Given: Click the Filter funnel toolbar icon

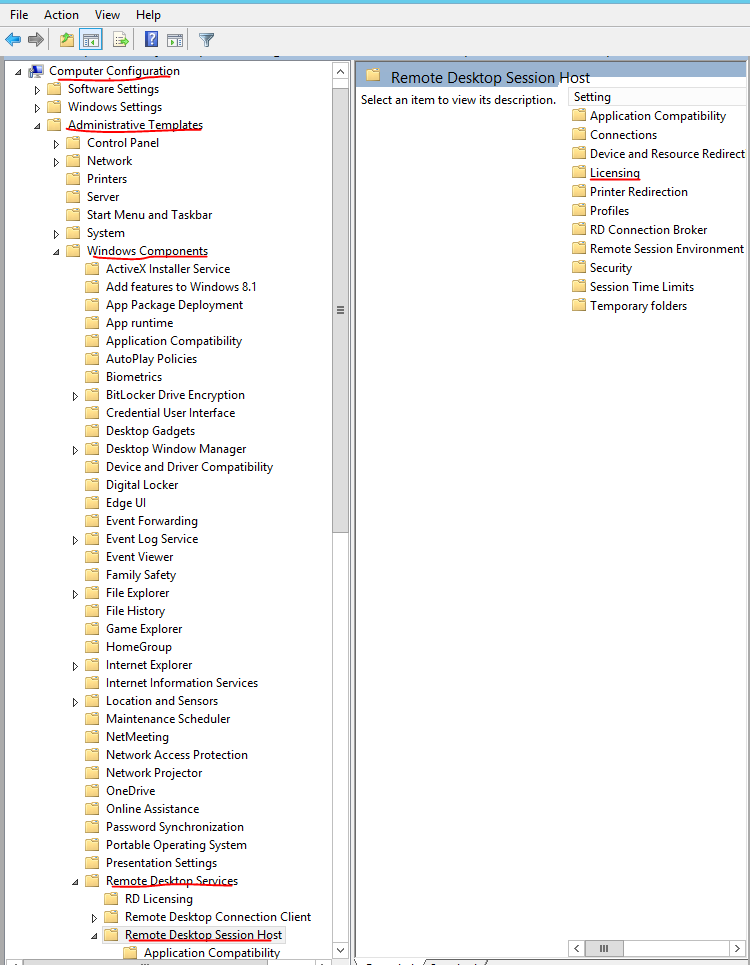Looking at the screenshot, I should (207, 40).
